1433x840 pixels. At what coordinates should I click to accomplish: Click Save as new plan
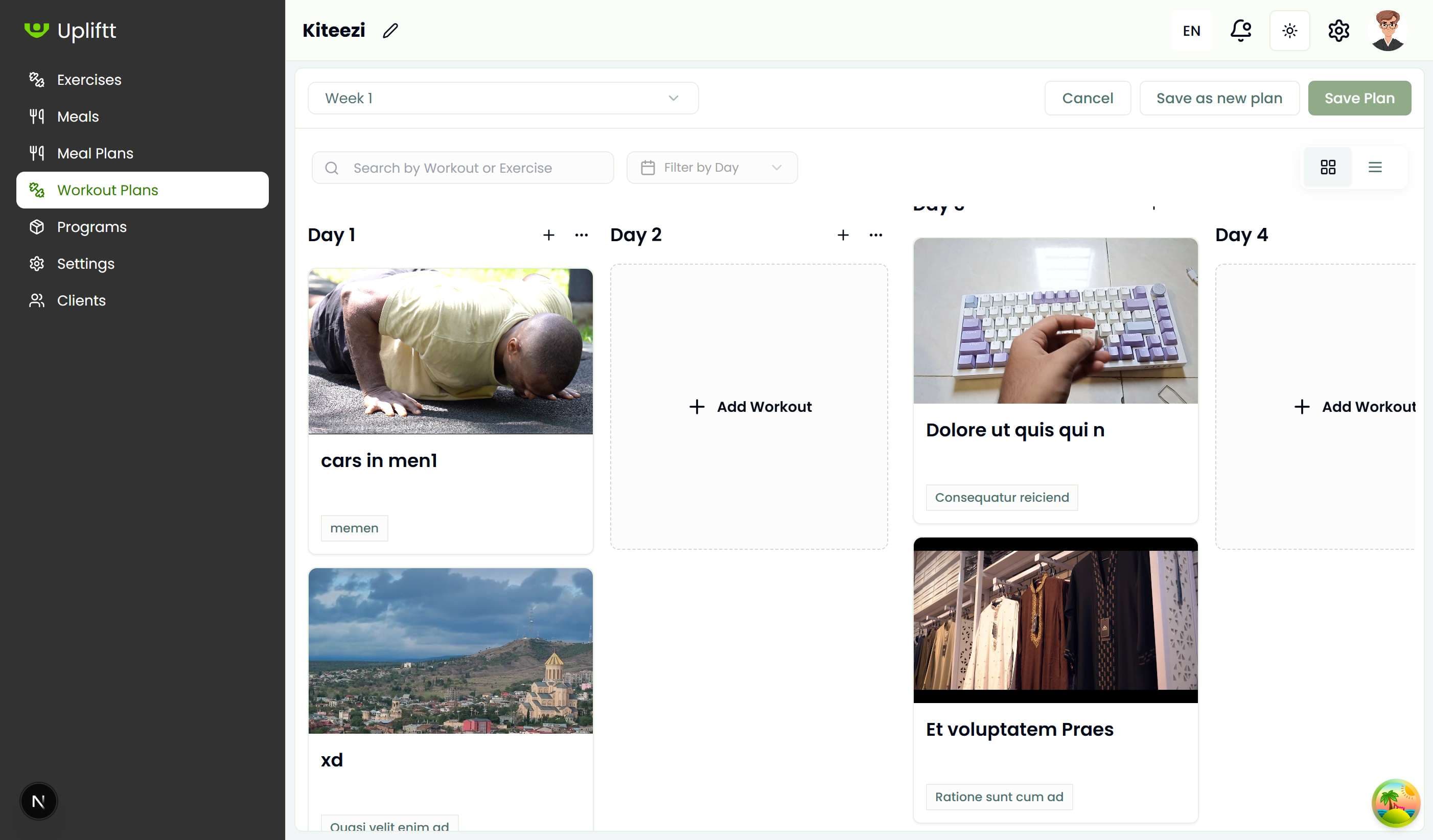[1219, 98]
